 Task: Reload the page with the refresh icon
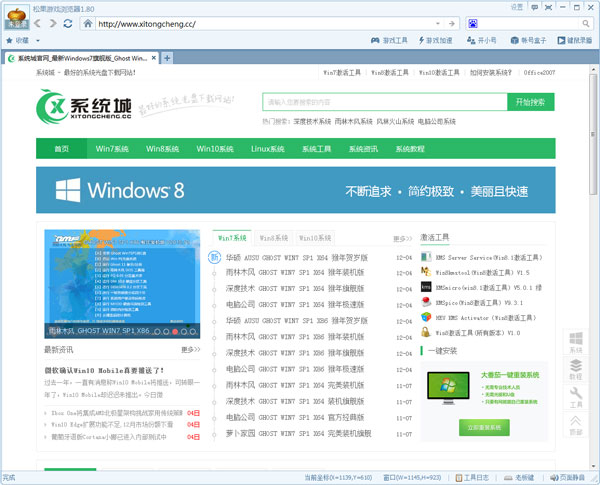pos(68,23)
